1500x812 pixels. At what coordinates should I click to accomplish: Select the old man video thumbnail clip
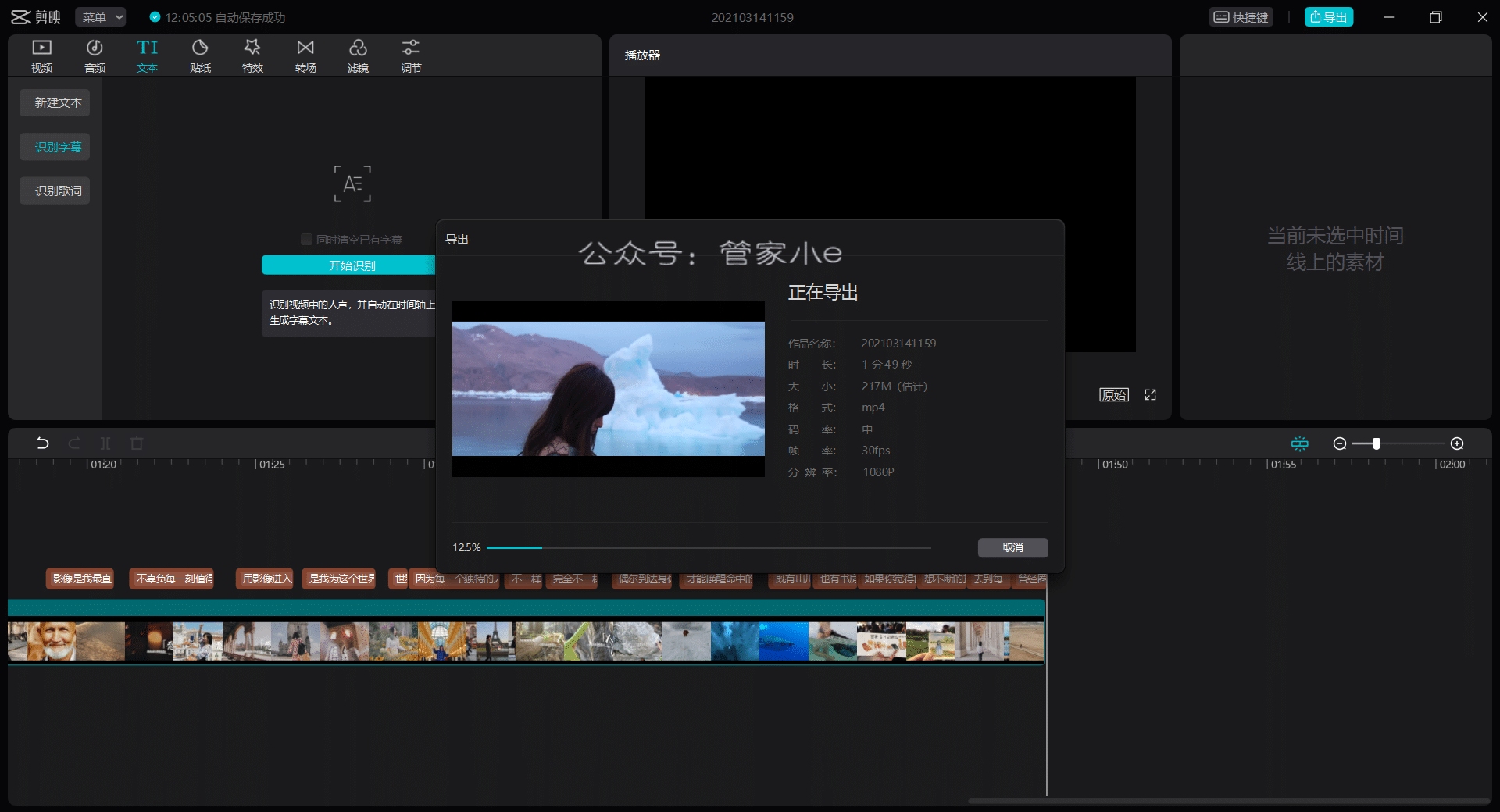(52, 641)
